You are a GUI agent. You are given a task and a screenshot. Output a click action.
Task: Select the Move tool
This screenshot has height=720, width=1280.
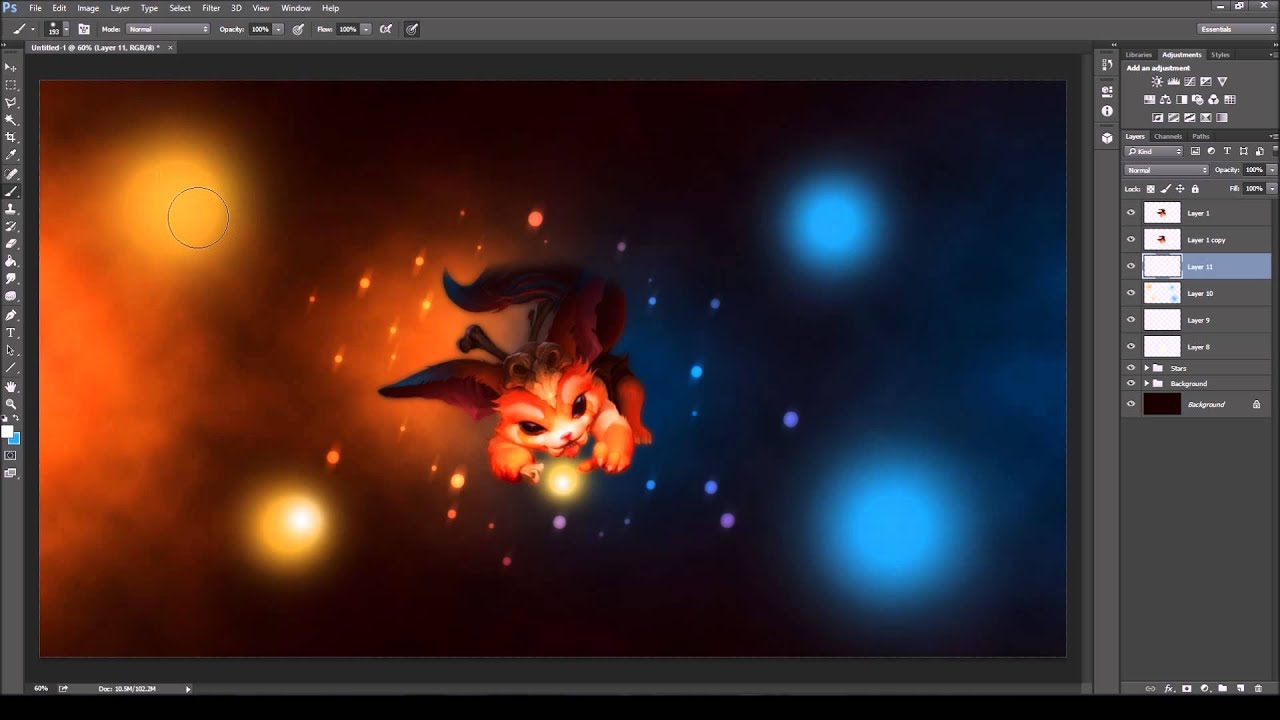[11, 67]
